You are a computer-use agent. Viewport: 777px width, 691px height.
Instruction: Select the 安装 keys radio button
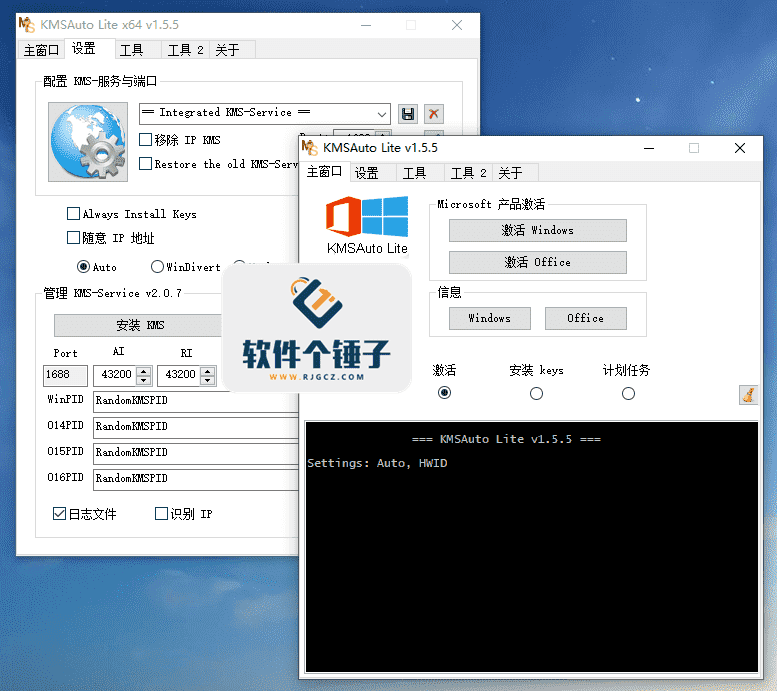[x=536, y=394]
